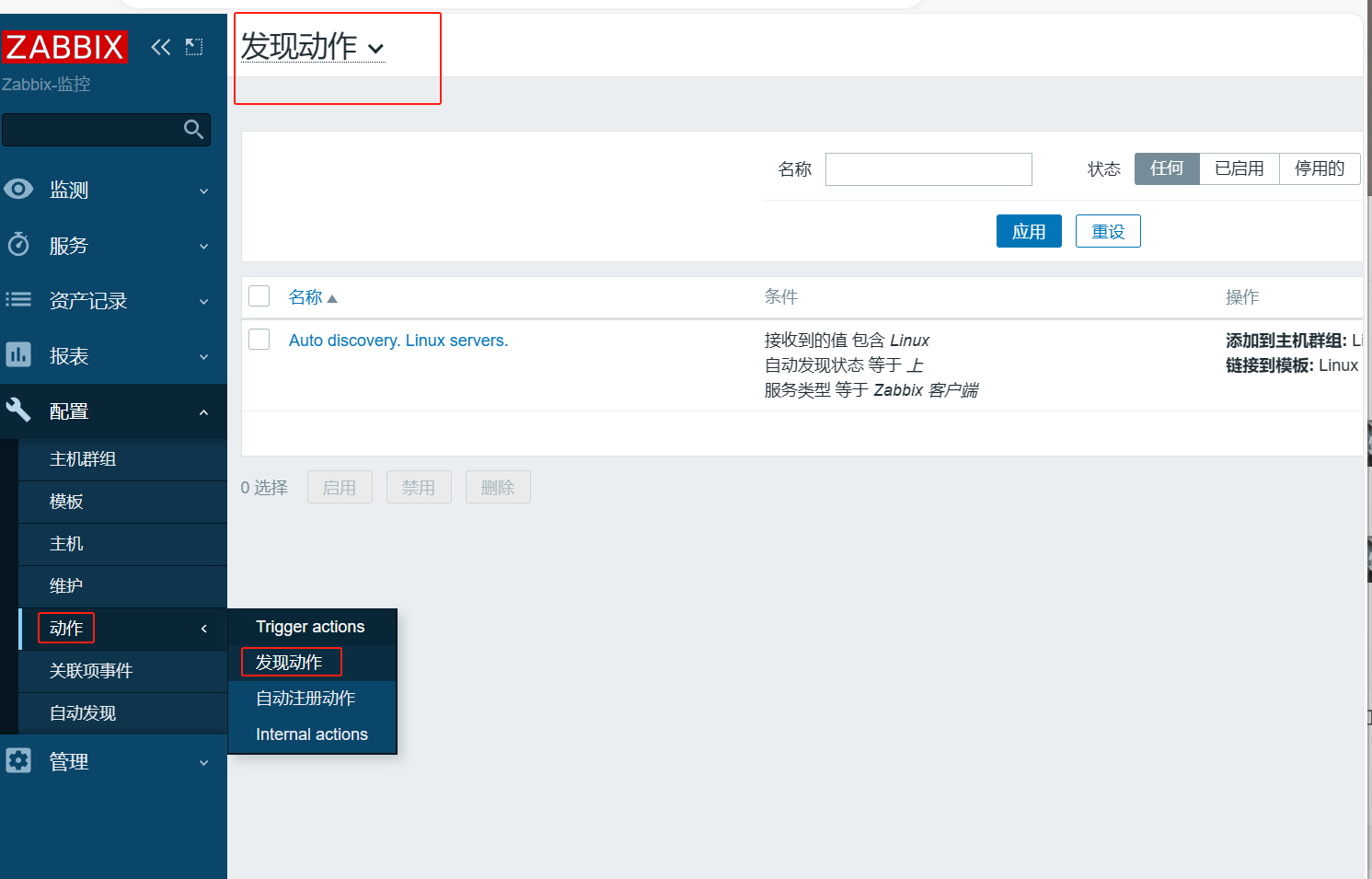Click the 名称 column header link

(x=306, y=297)
